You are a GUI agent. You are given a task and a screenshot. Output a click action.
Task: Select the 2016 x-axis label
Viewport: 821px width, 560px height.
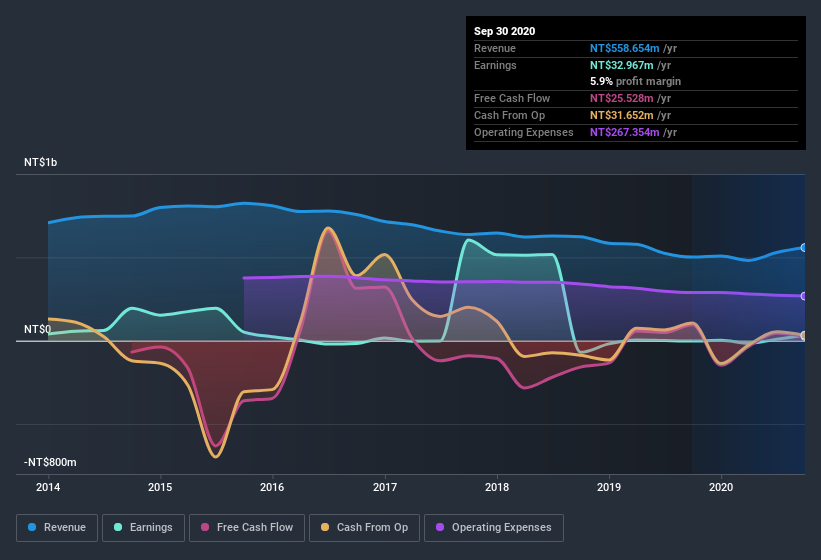tap(272, 487)
